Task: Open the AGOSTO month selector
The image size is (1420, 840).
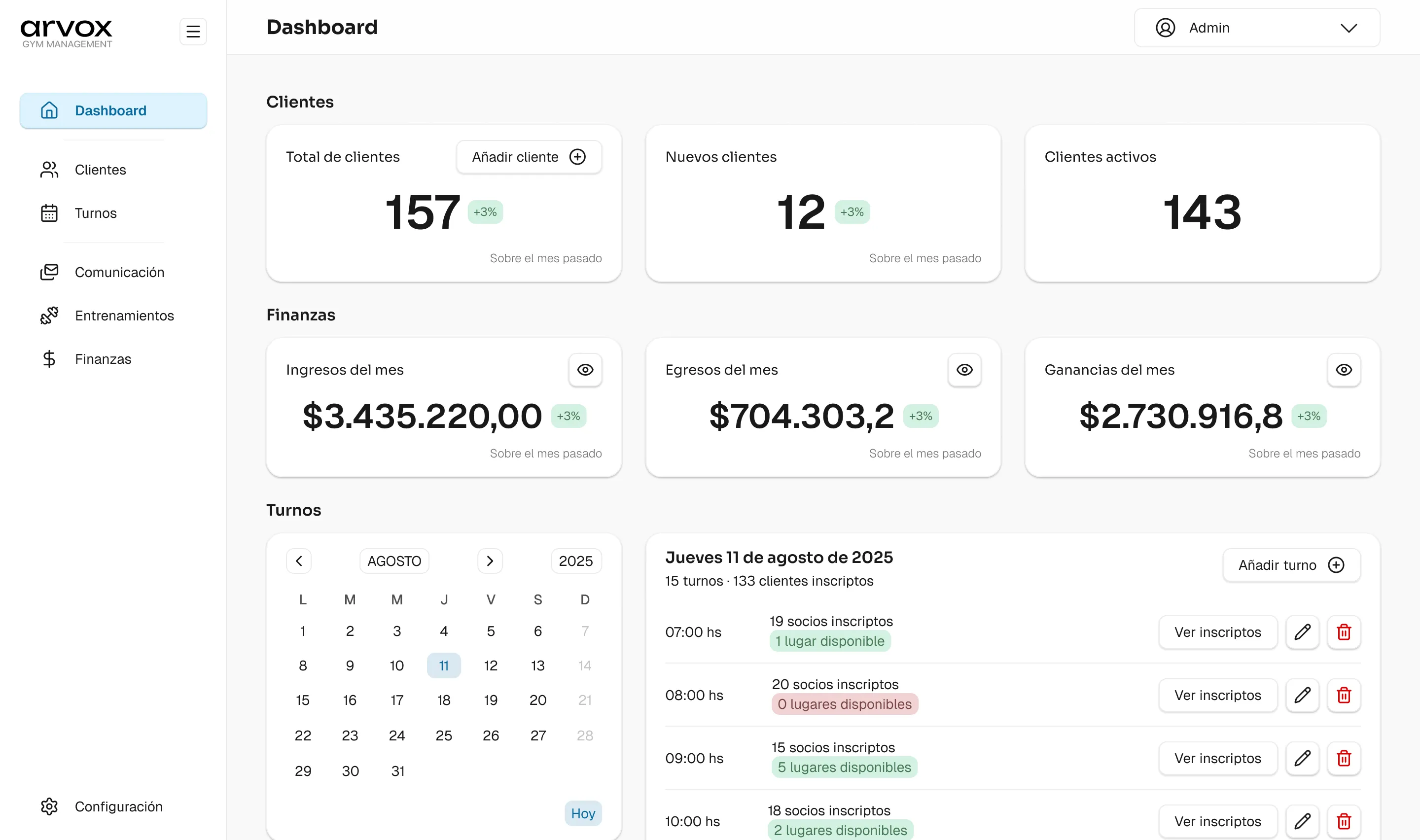Action: click(394, 561)
